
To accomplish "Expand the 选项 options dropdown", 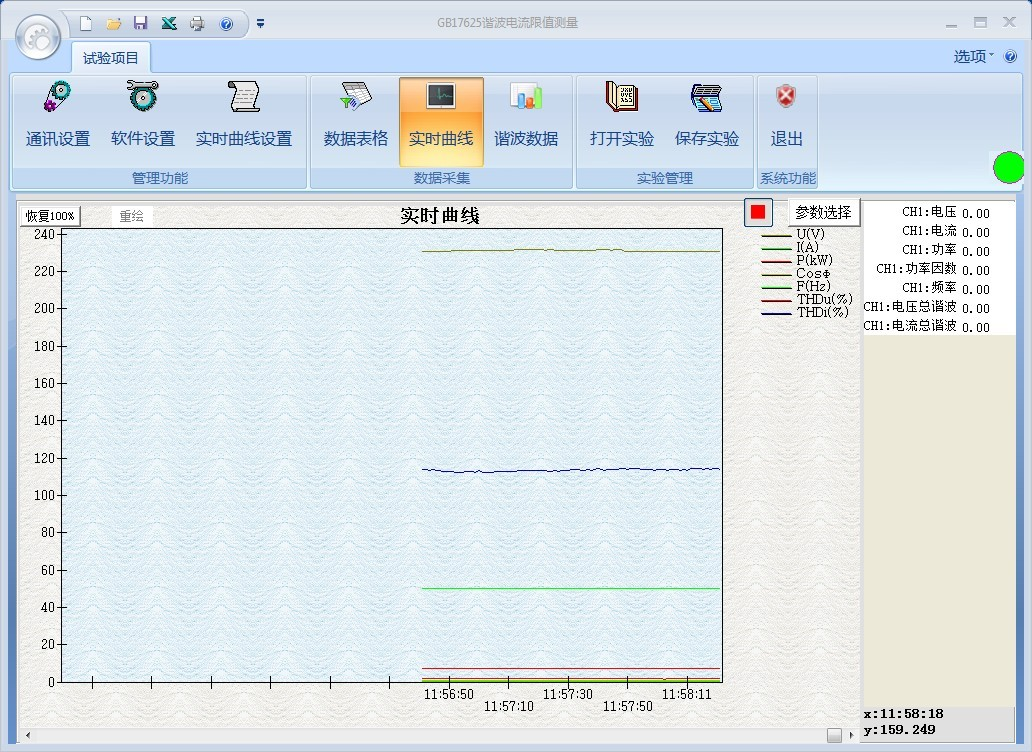I will pos(974,57).
